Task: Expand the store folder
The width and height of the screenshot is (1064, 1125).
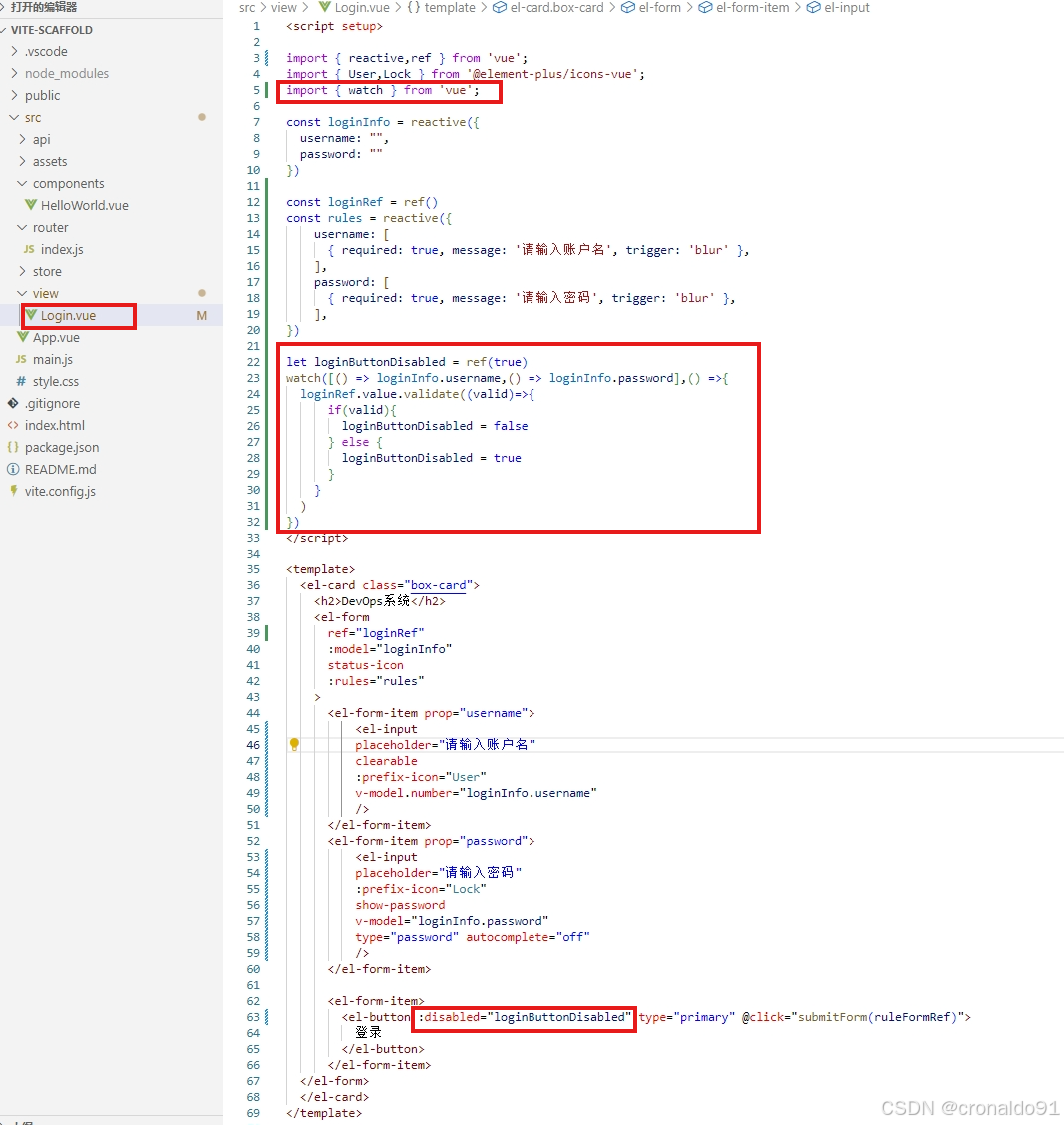Action: (22, 271)
